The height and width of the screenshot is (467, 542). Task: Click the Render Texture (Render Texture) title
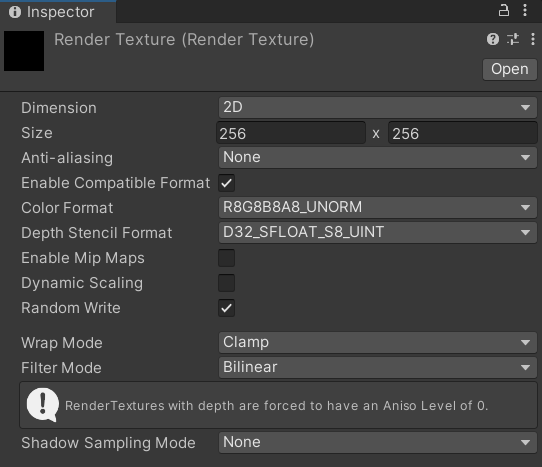click(184, 39)
